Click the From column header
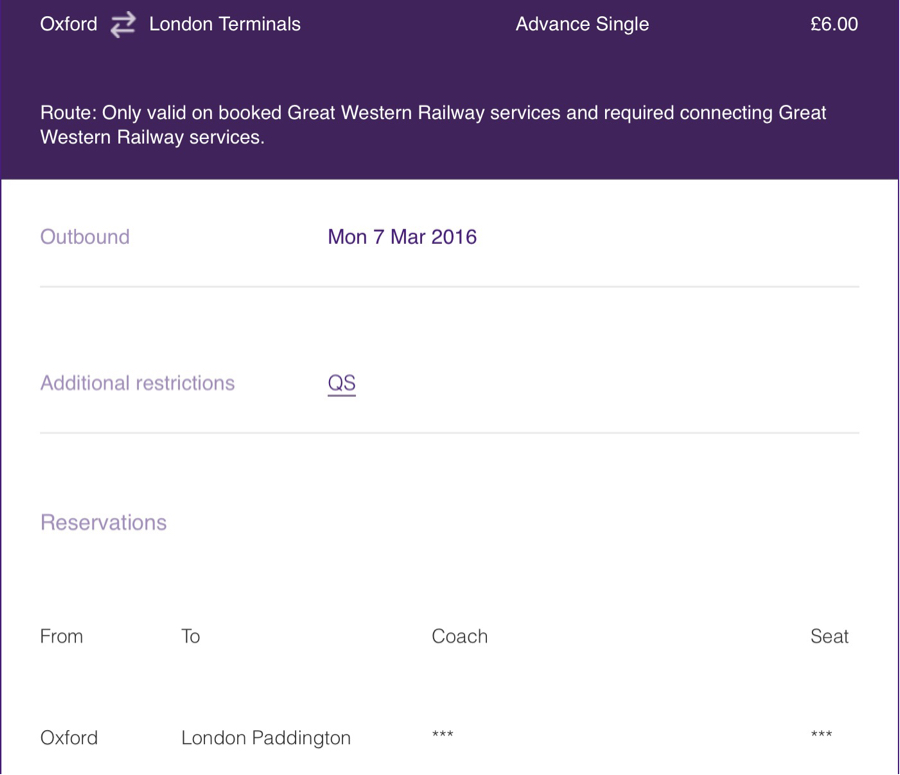The width and height of the screenshot is (900, 775). 61,636
